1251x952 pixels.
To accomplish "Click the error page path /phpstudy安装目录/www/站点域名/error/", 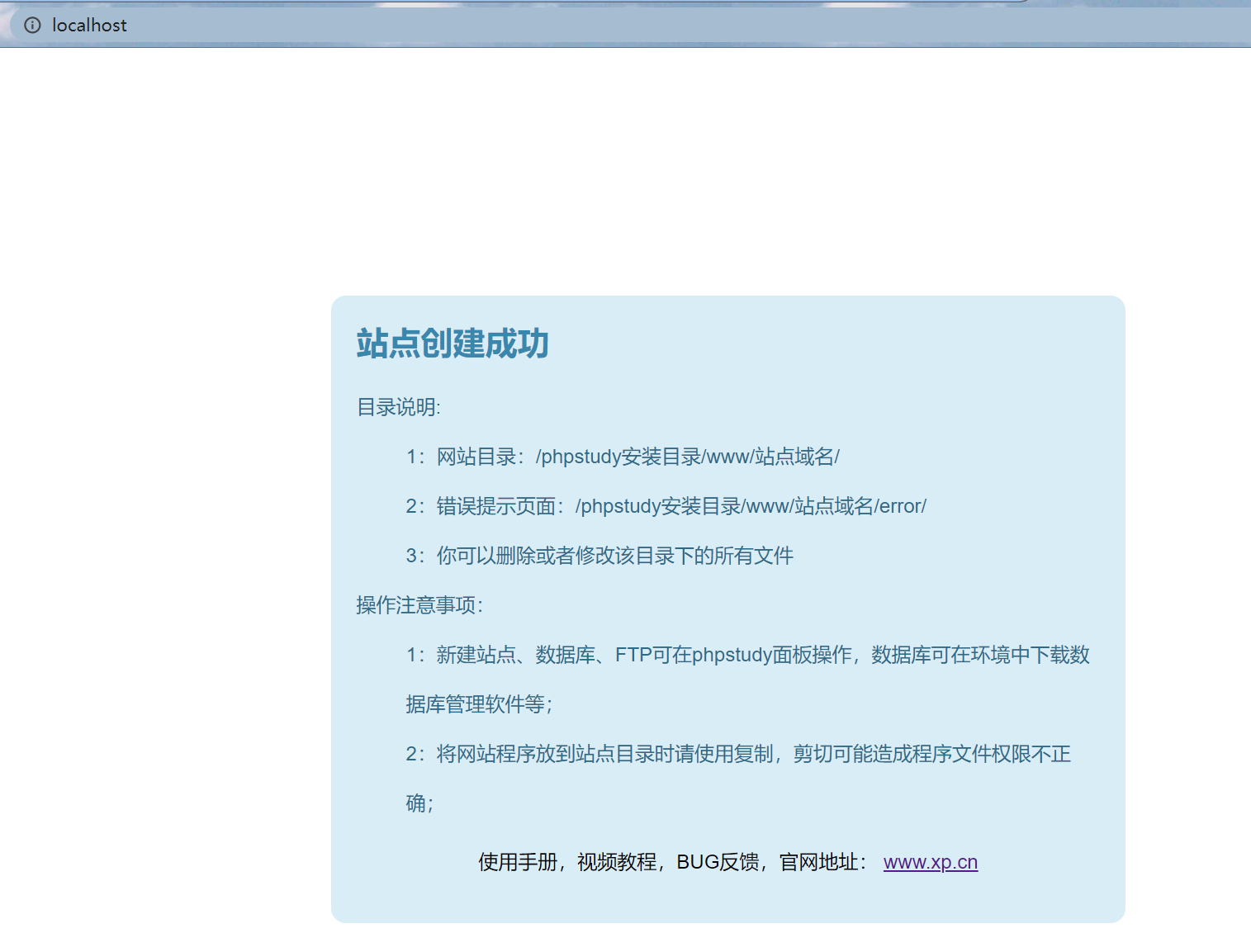I will click(751, 506).
